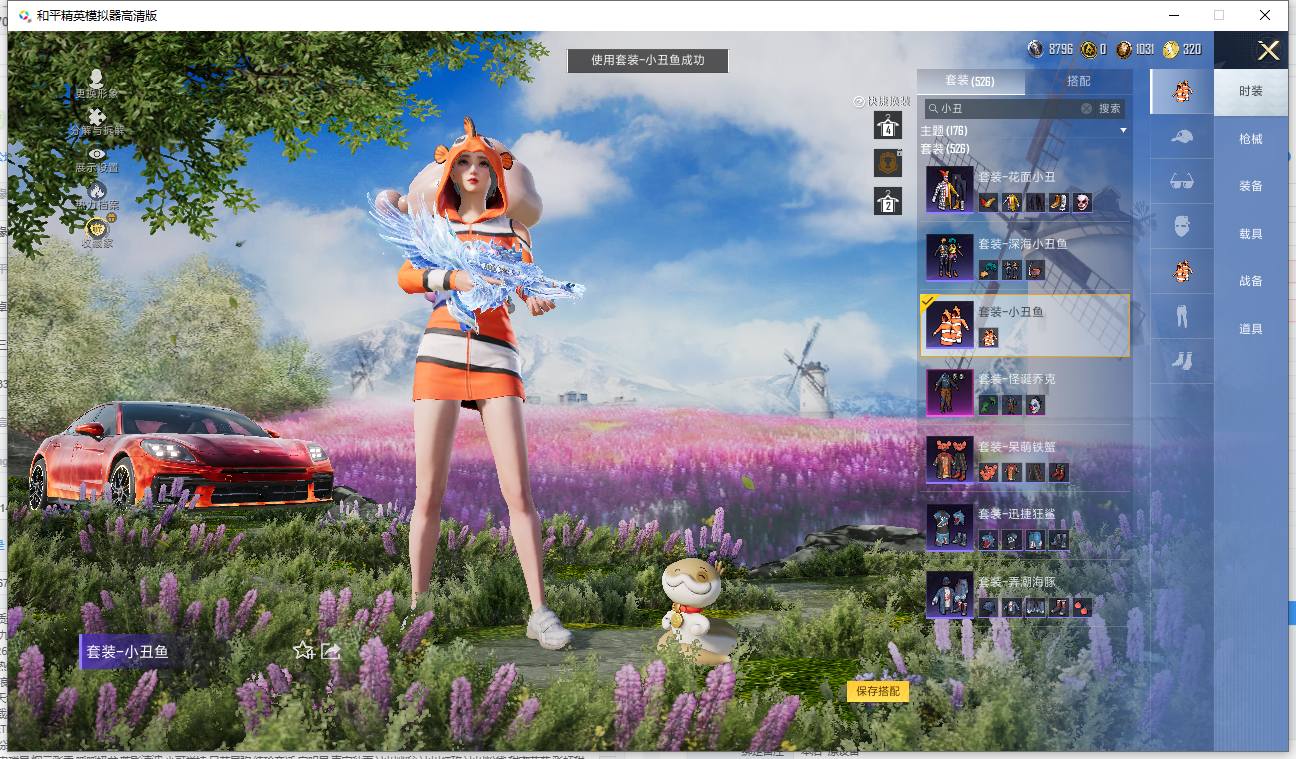Viewport: 1296px width, 759px height.
Task: Open the 时装 menu tab
Action: [x=1251, y=91]
